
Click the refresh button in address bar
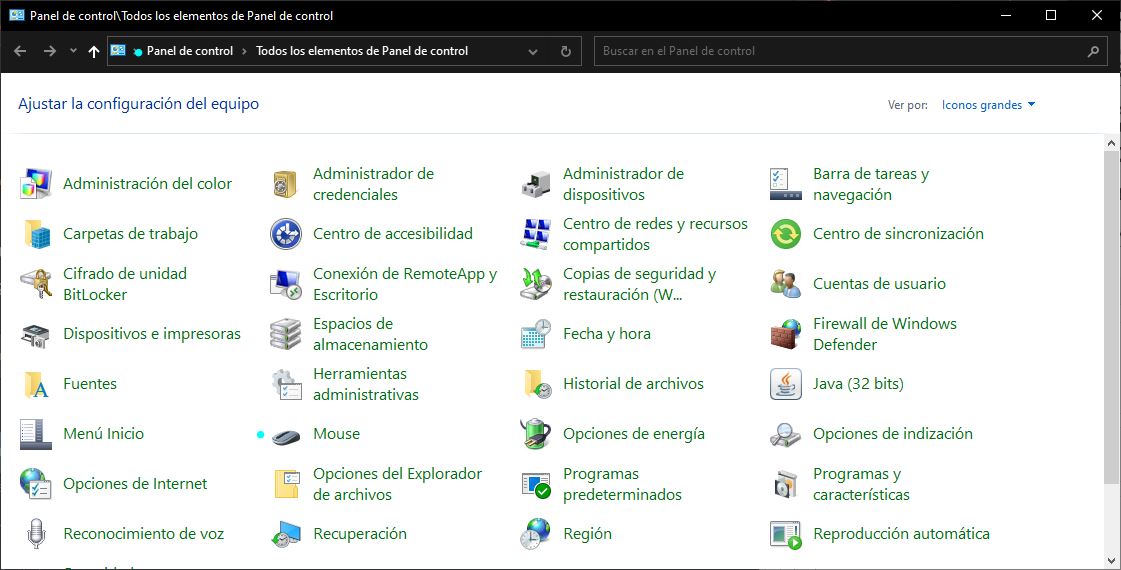point(566,51)
